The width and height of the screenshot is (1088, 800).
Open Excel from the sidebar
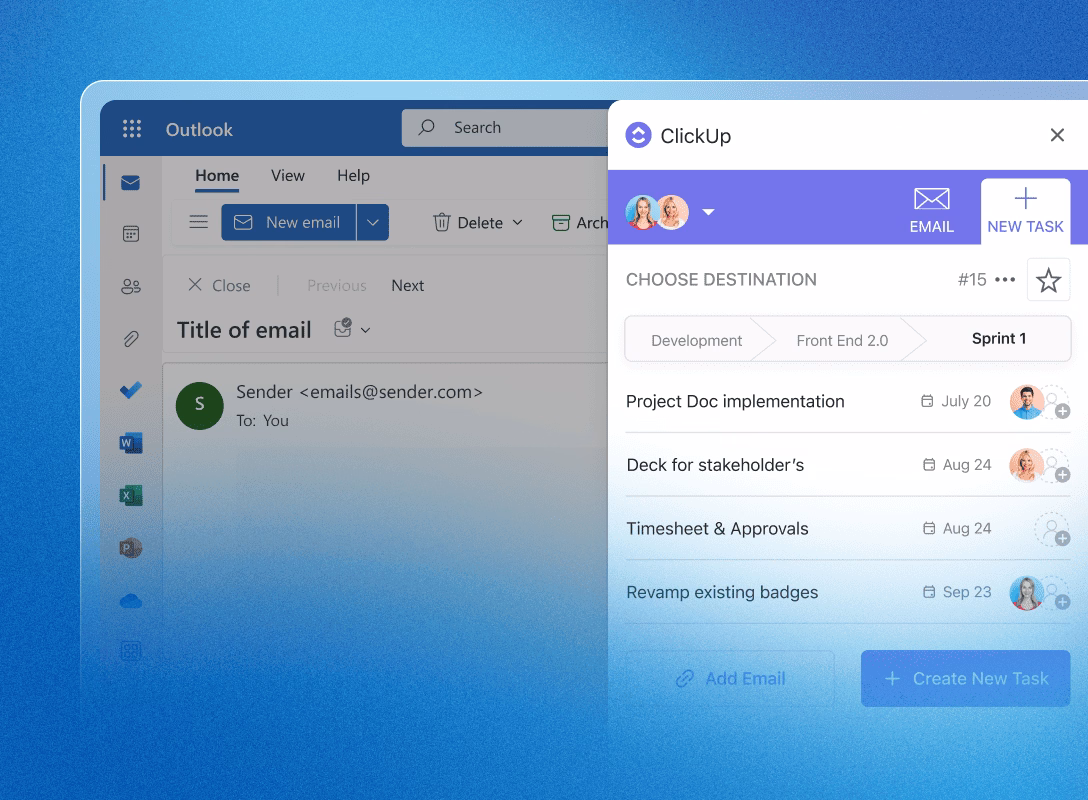(131, 495)
